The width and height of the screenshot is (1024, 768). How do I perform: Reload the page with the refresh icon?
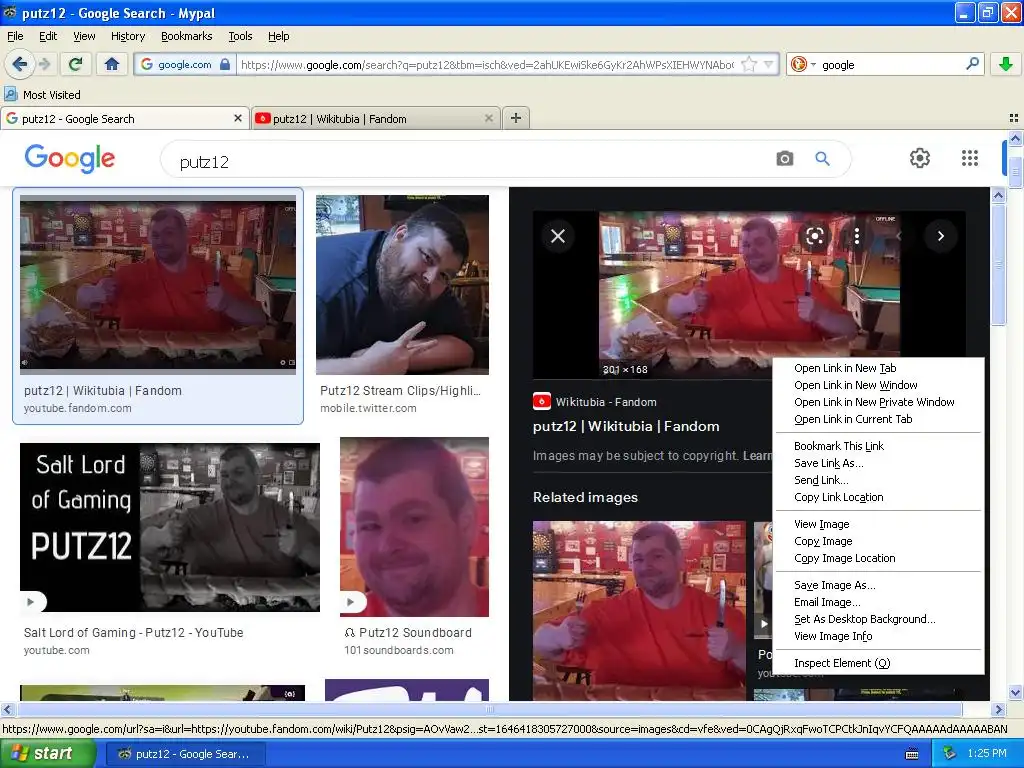[76, 64]
